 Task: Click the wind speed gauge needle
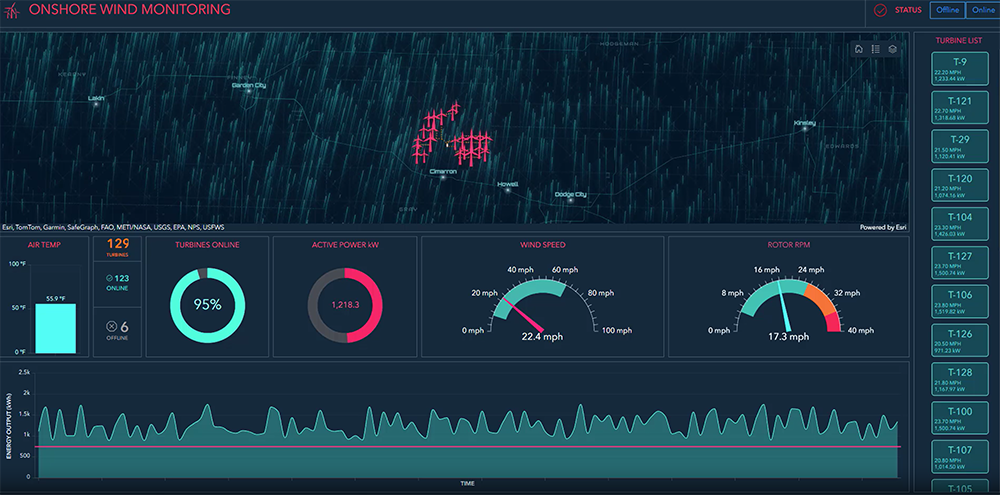point(526,314)
